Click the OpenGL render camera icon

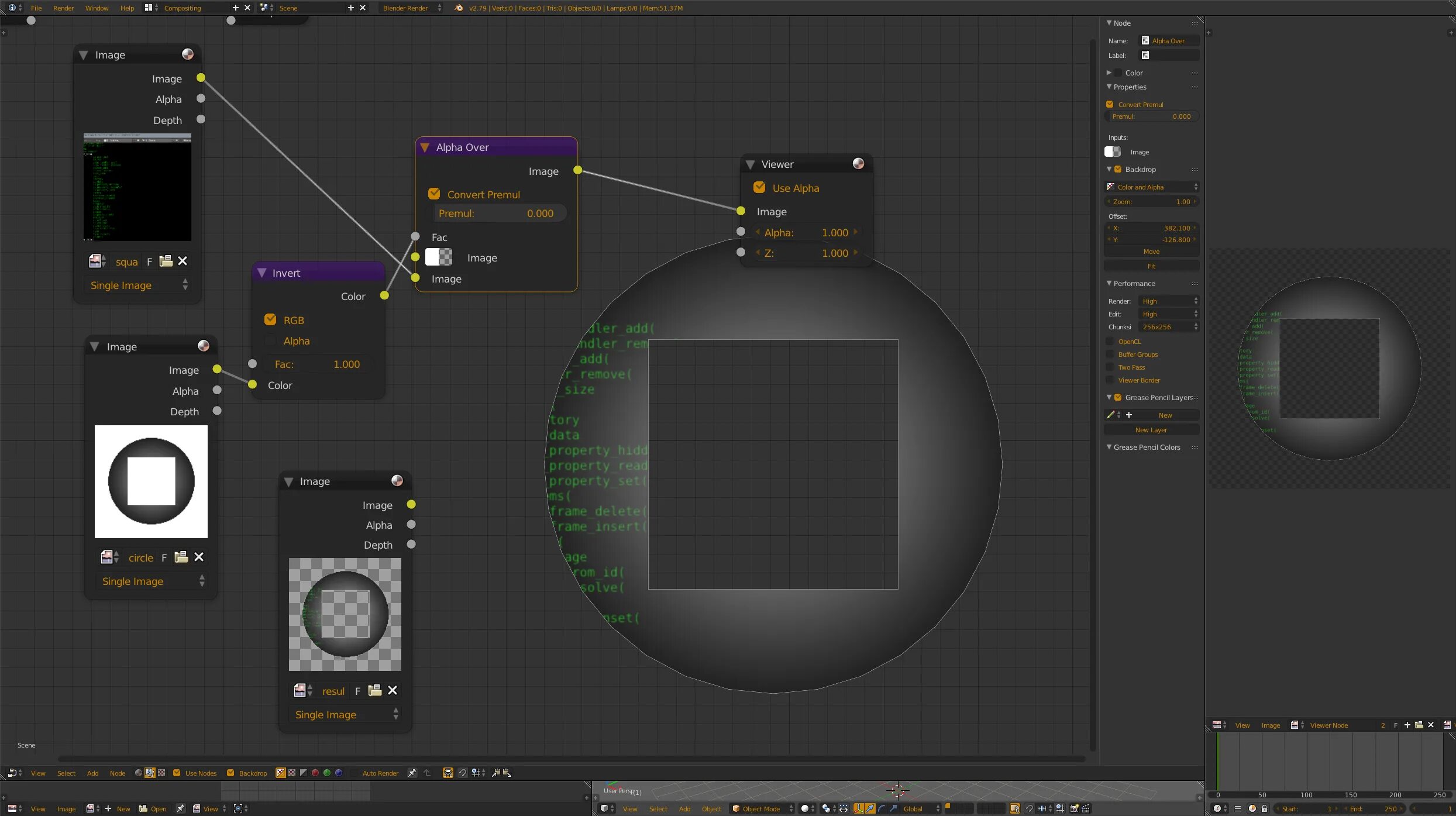tap(1074, 808)
